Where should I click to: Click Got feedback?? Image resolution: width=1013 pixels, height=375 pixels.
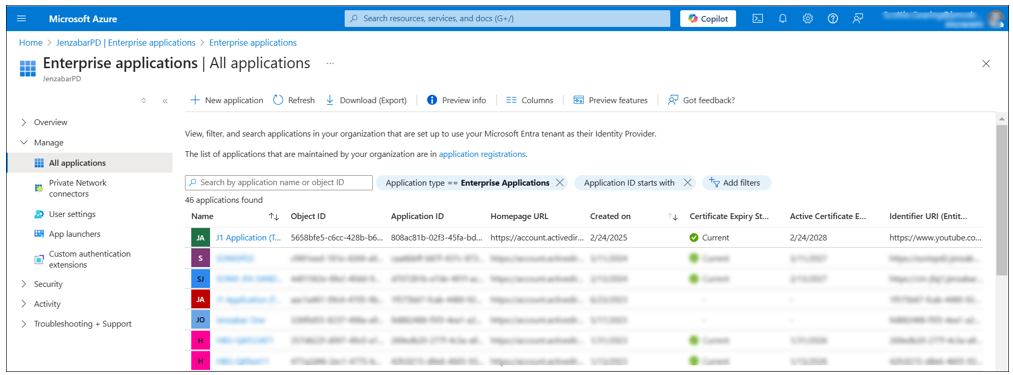tap(702, 100)
